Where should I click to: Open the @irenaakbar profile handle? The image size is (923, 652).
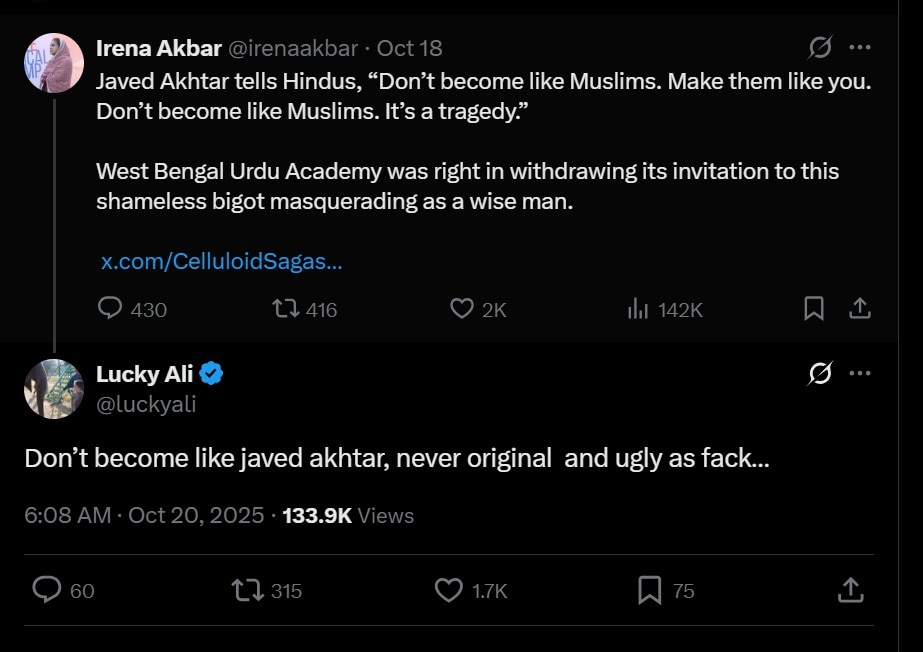tap(292, 48)
